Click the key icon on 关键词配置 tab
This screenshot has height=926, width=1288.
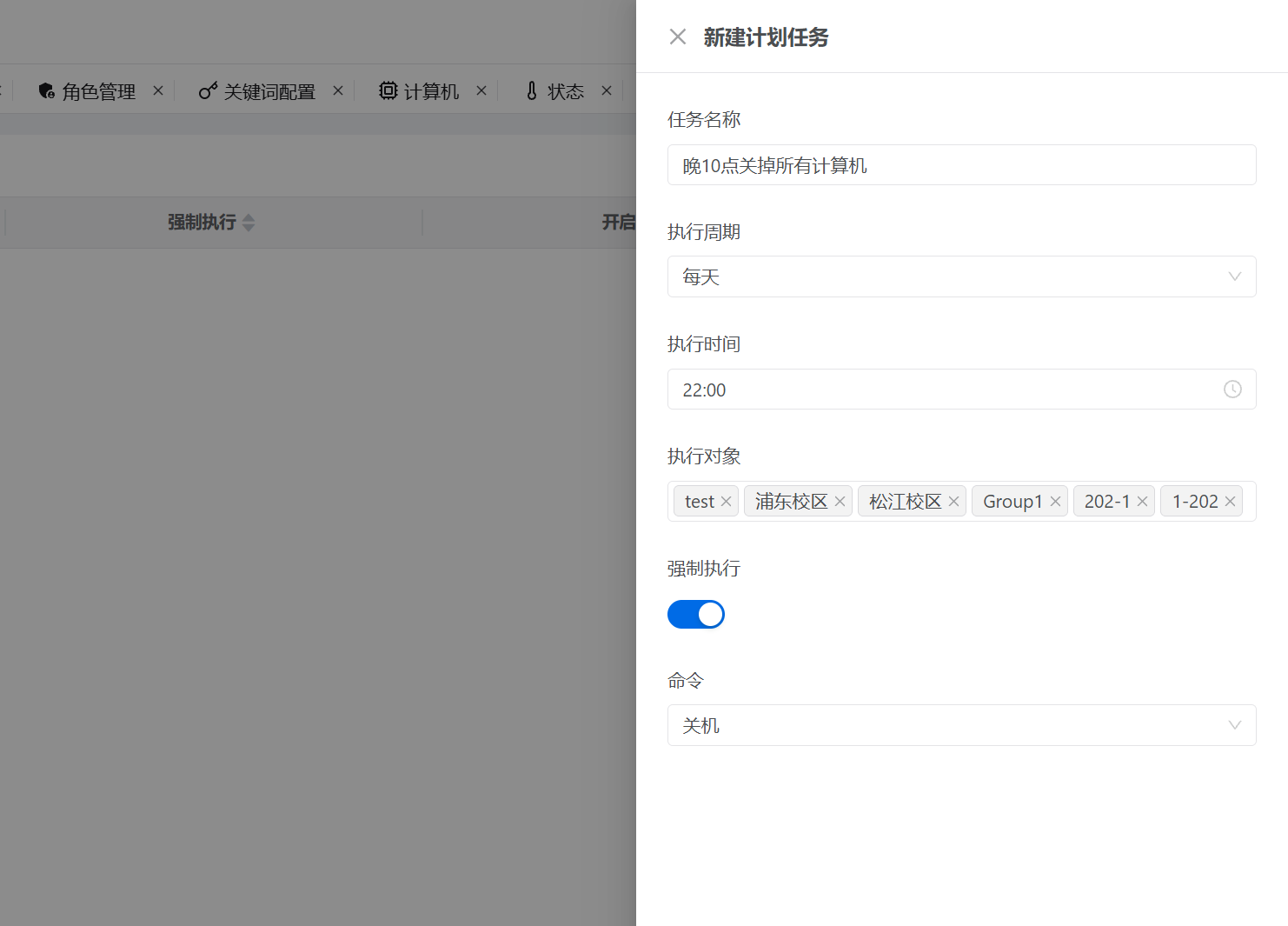click(207, 90)
